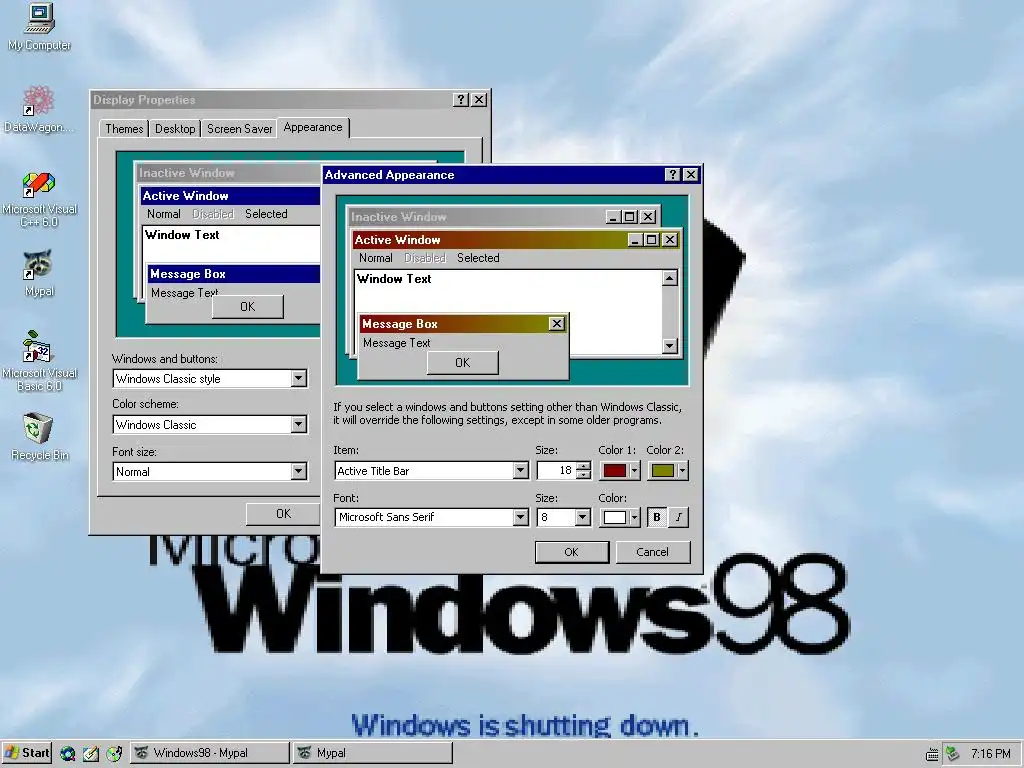Click the olive Color 2 swatch
The image size is (1024, 768).
point(663,470)
